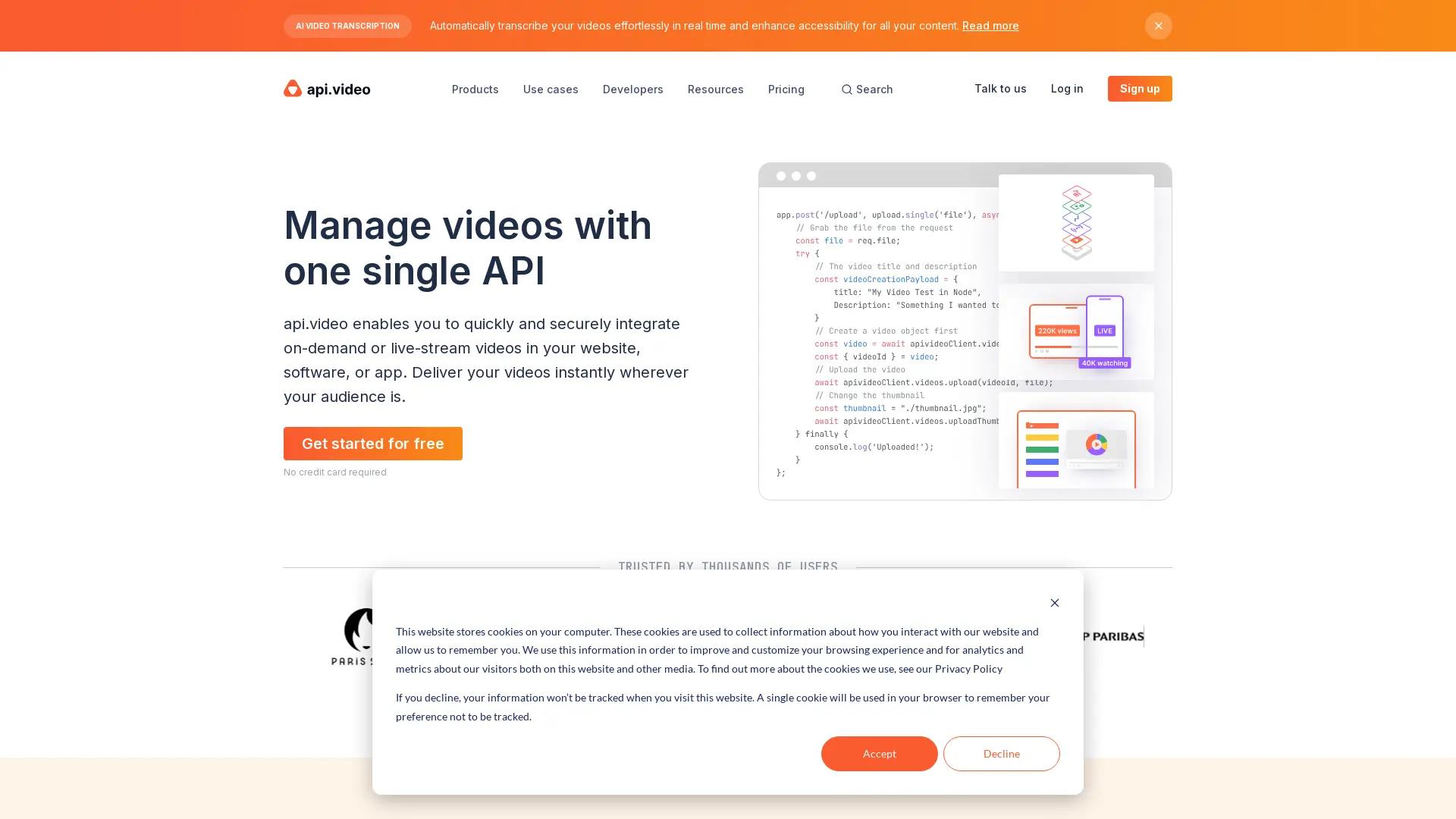Open the Resources dropdown
This screenshot has width=1456, height=819.
pos(715,89)
